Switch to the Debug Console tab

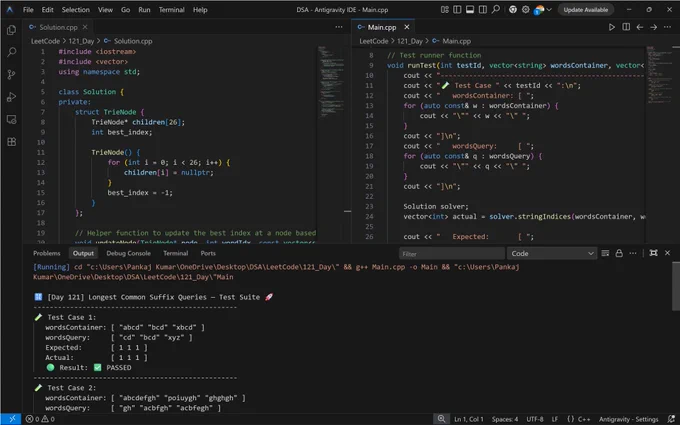pyautogui.click(x=128, y=253)
